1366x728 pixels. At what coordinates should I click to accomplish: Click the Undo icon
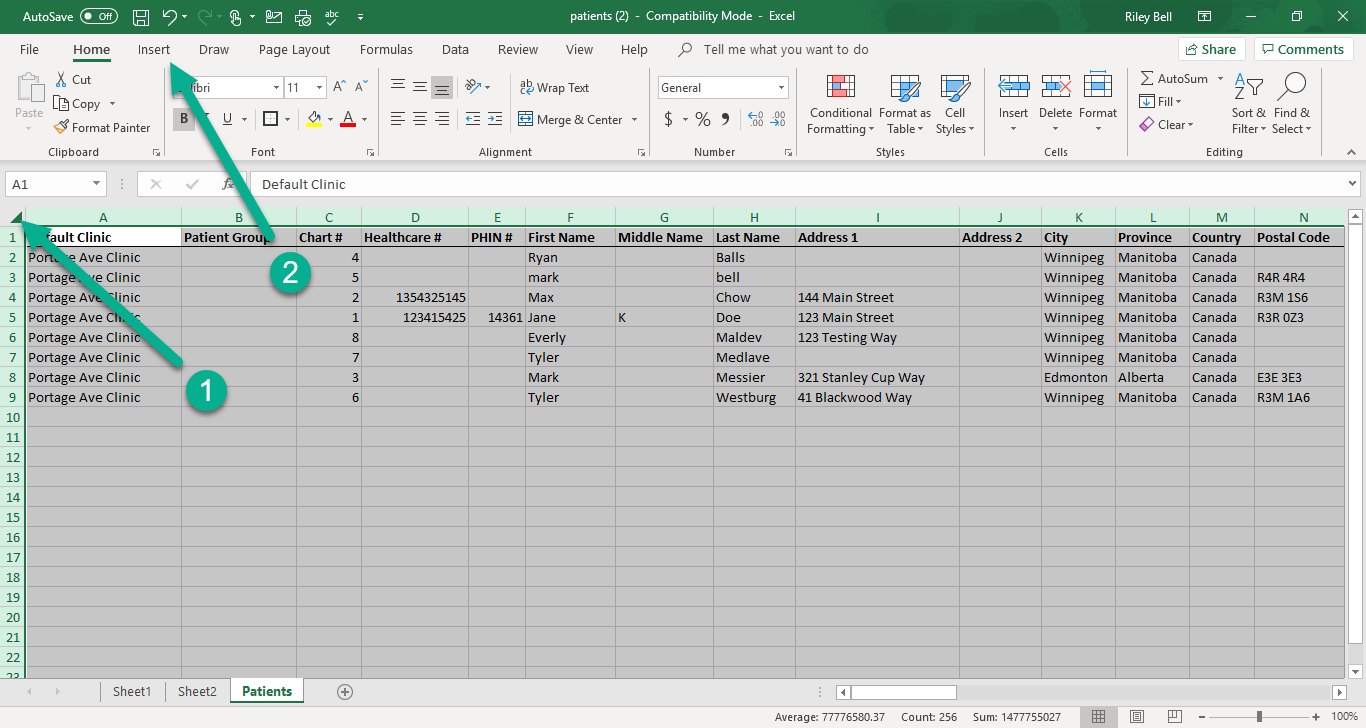tap(170, 17)
